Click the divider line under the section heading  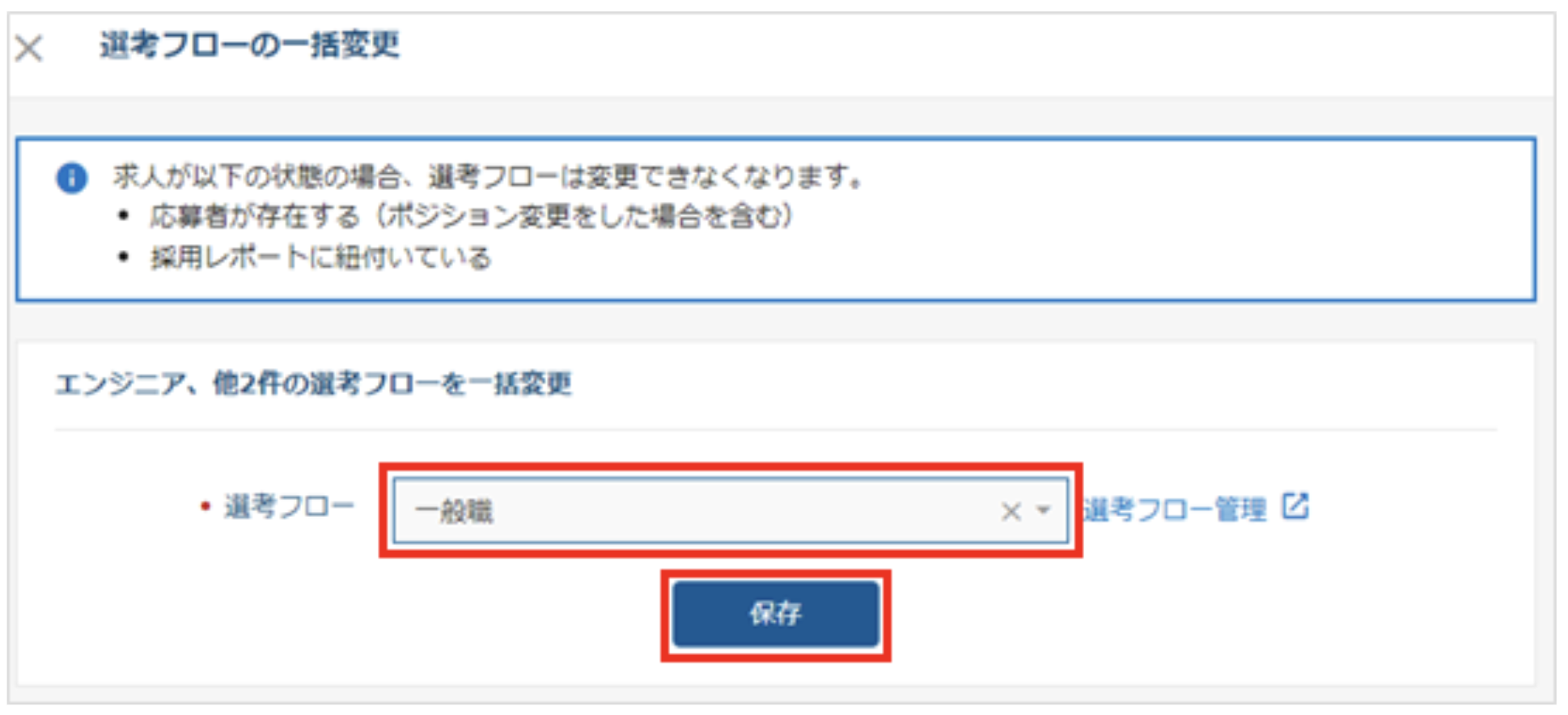(x=776, y=430)
